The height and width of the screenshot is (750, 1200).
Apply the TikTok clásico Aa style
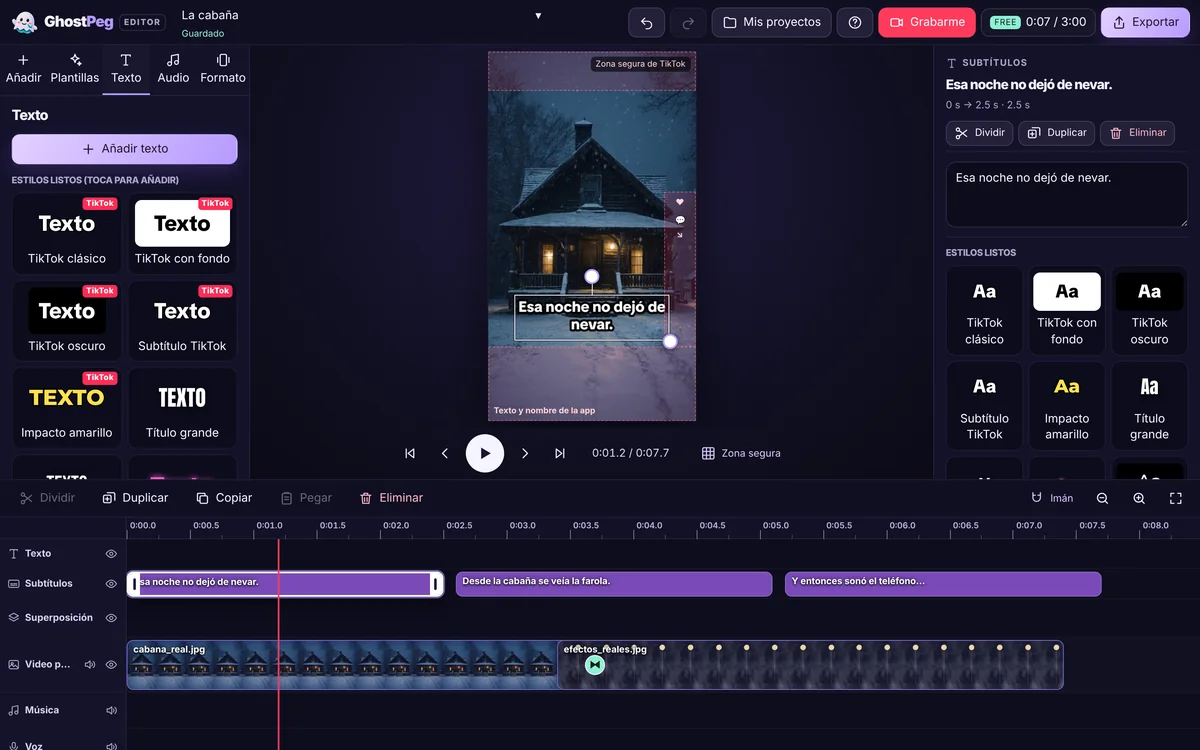coord(984,311)
